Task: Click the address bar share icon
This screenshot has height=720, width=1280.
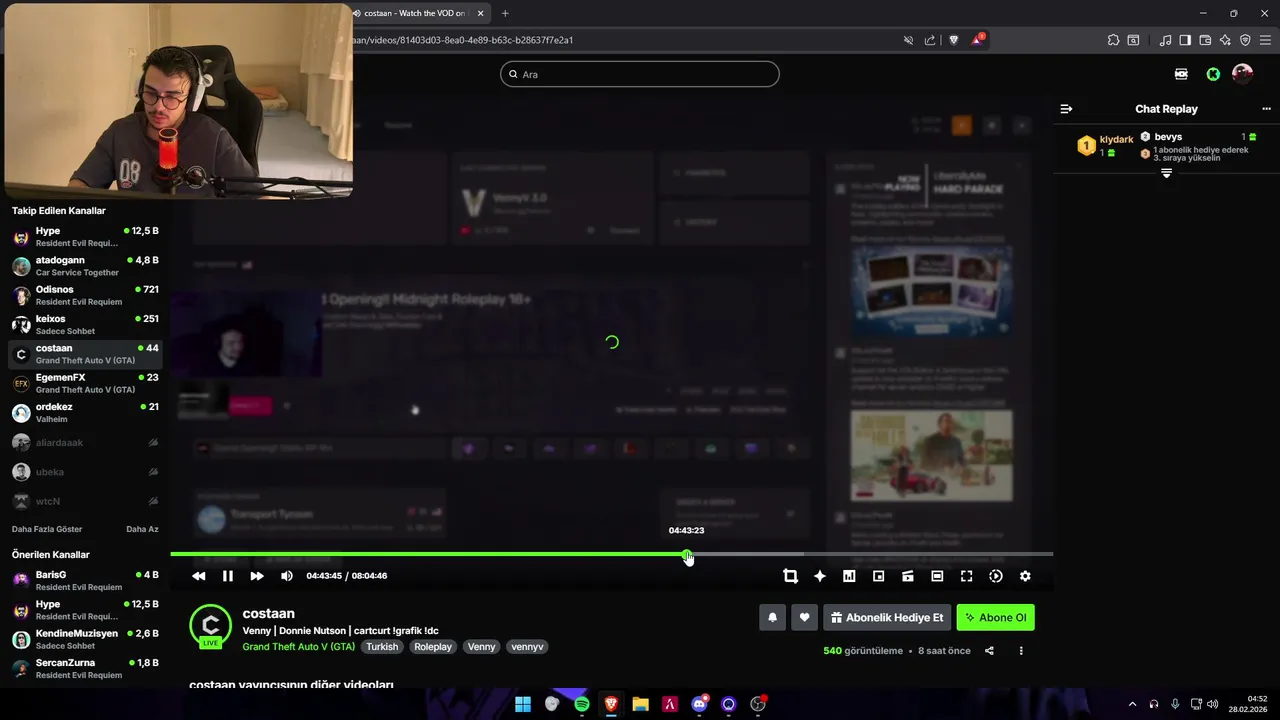Action: (930, 40)
